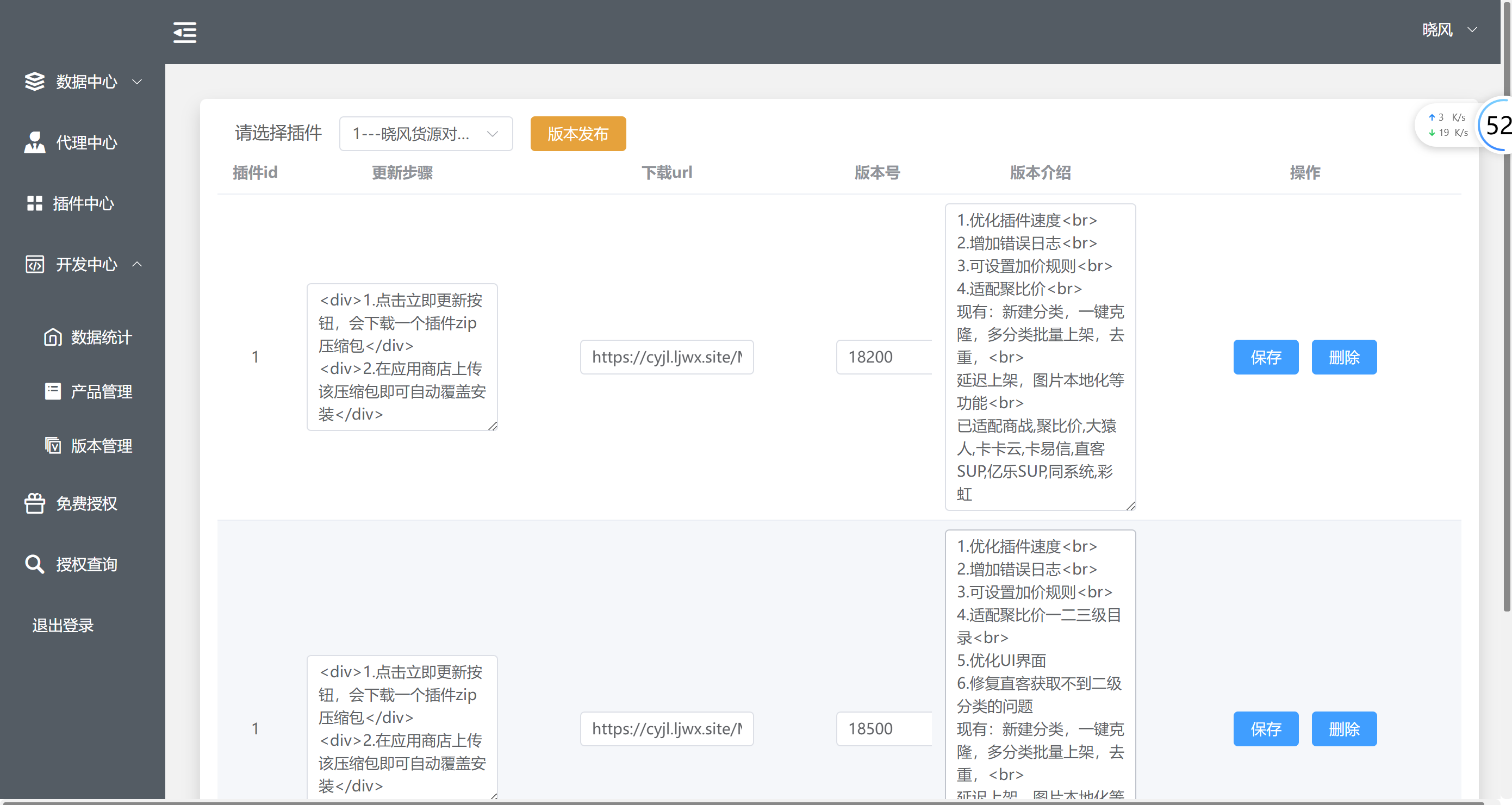Click the circular 52 floating badge

(1495, 125)
